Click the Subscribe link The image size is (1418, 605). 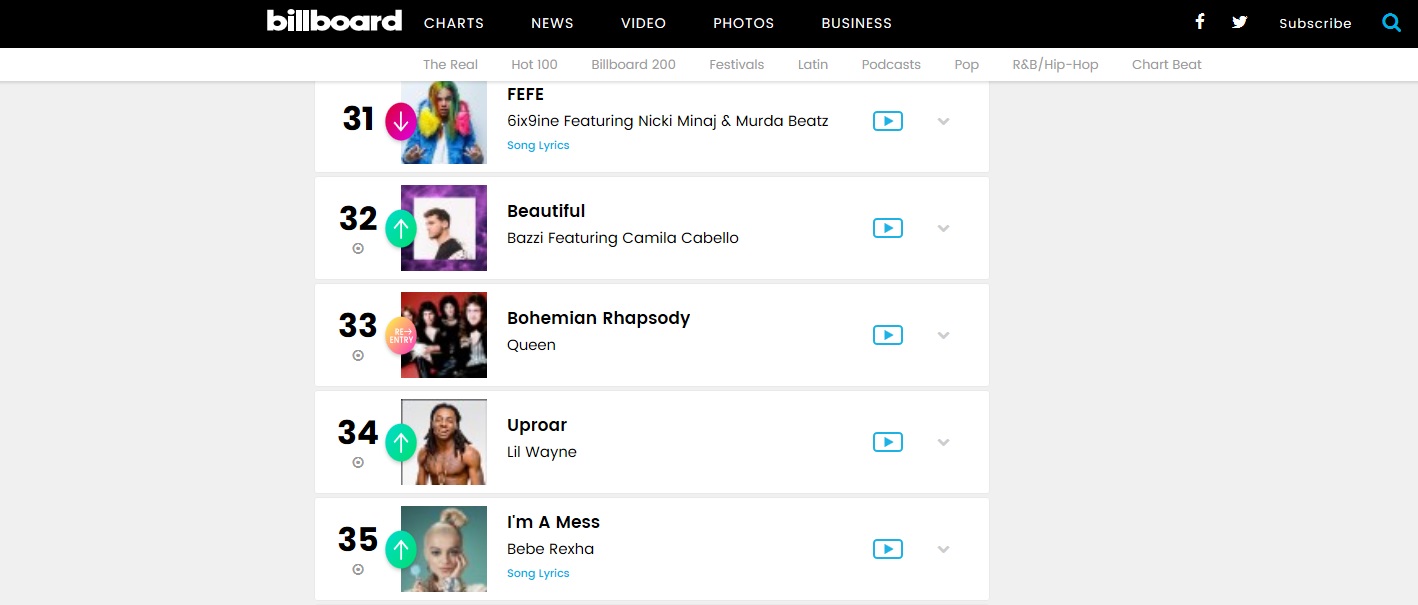[x=1315, y=23]
